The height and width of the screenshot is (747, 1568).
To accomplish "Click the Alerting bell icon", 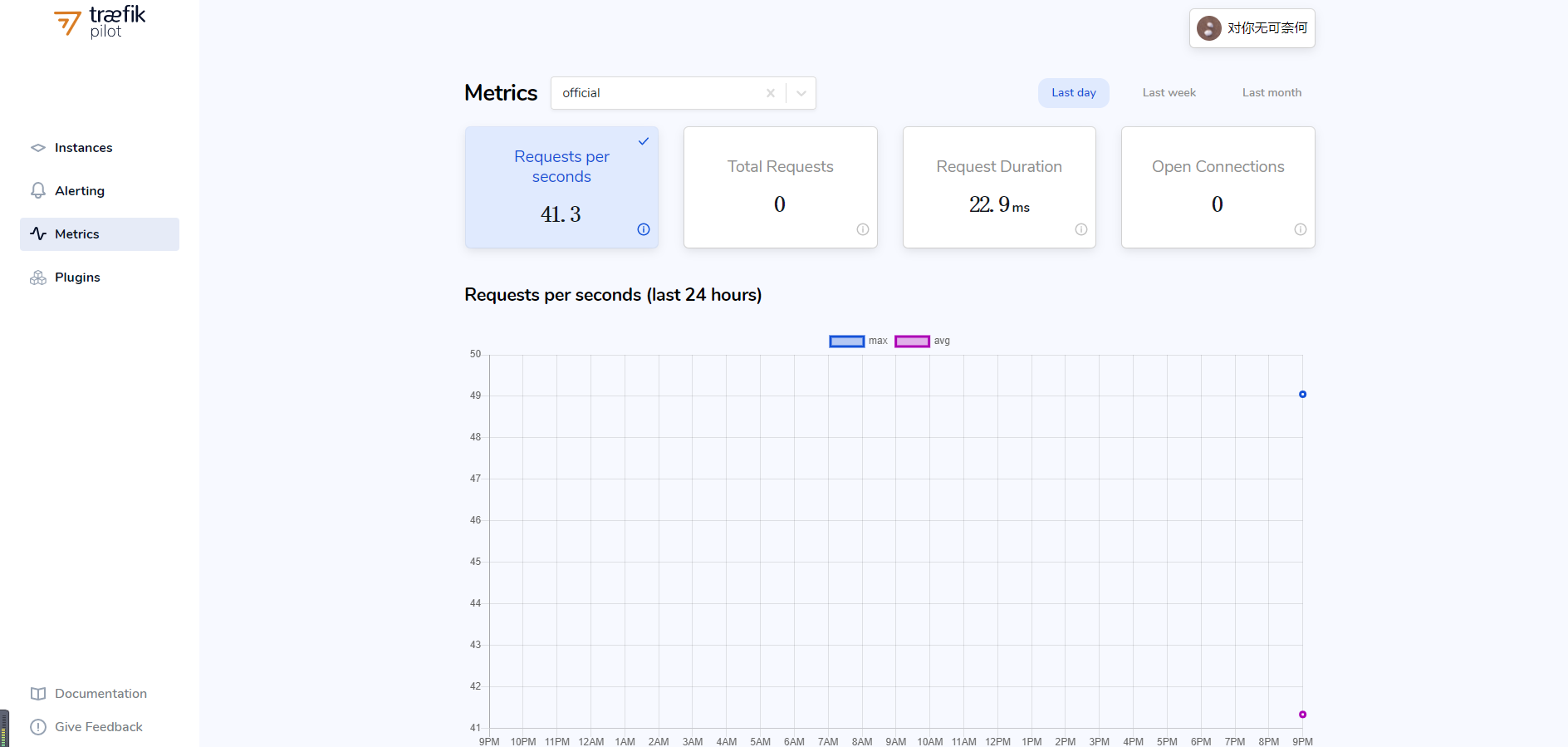I will [38, 191].
